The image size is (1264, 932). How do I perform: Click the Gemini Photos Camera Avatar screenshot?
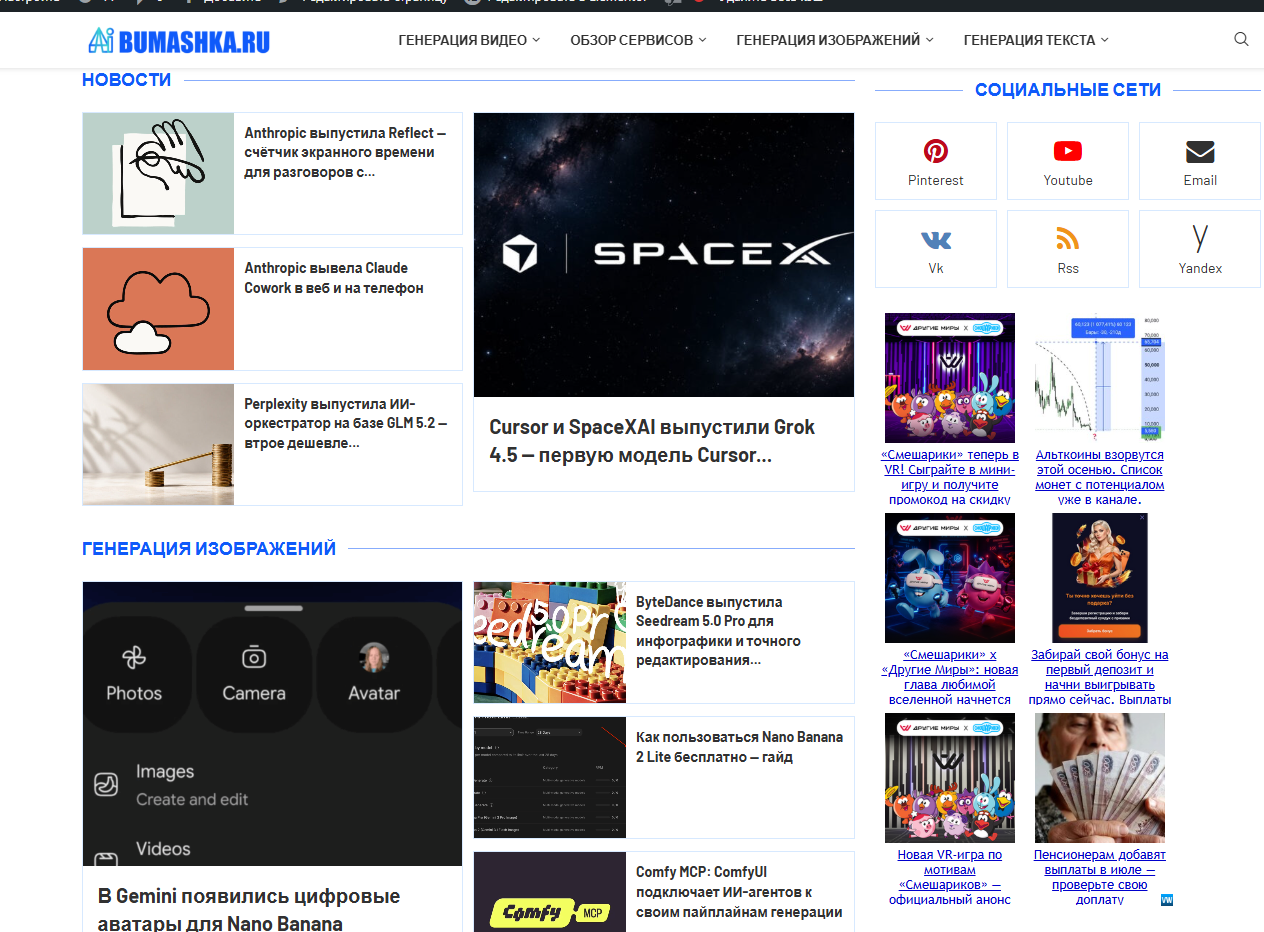click(272, 724)
